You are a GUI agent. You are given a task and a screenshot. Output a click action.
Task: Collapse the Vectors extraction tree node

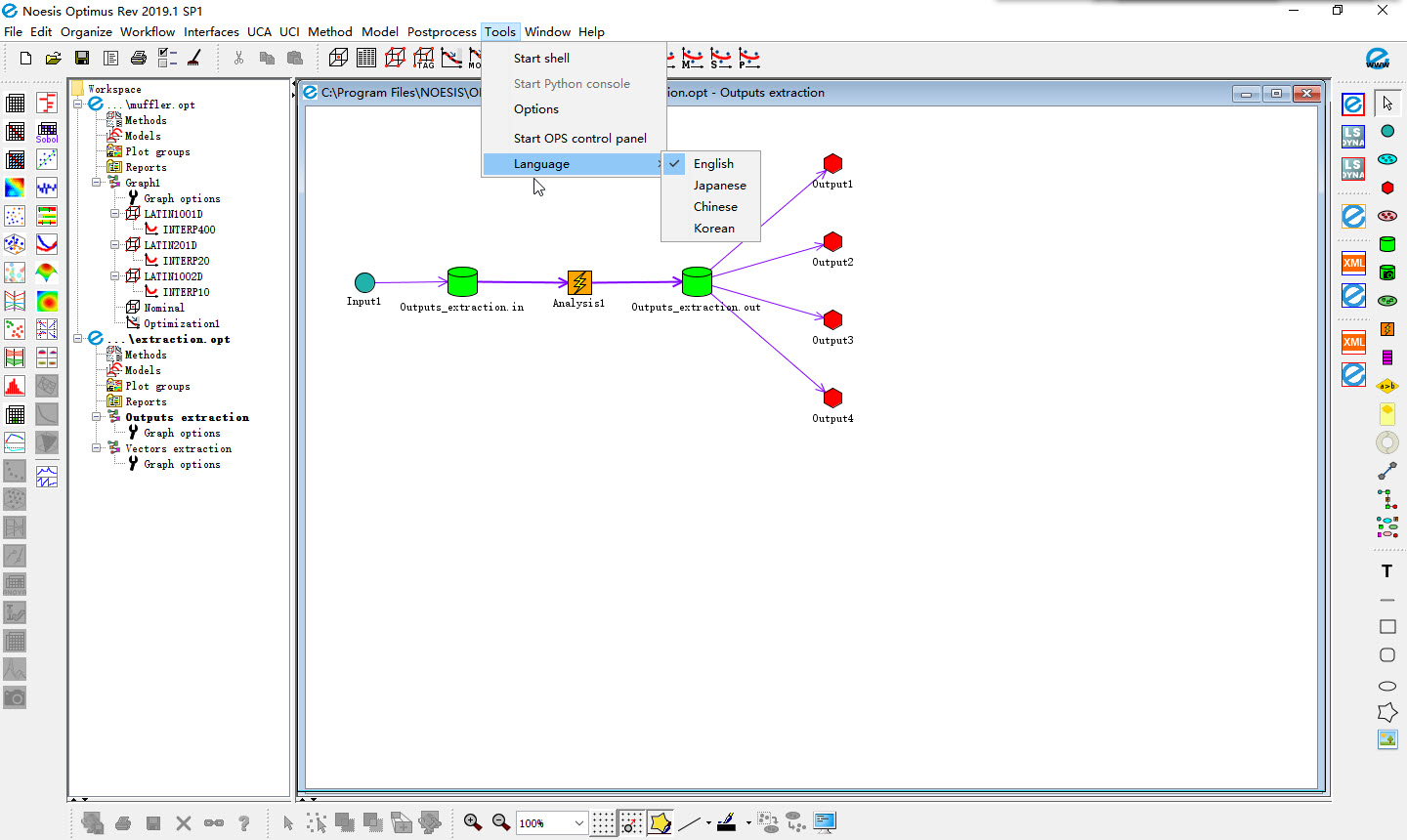click(97, 448)
